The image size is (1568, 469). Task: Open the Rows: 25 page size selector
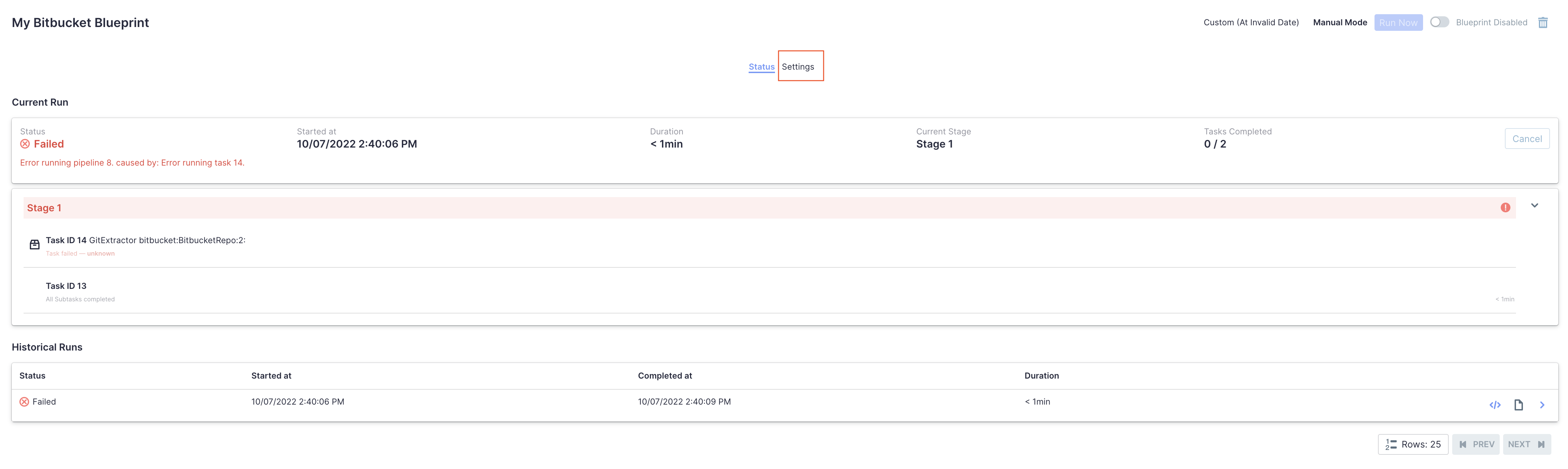pyautogui.click(x=1413, y=444)
